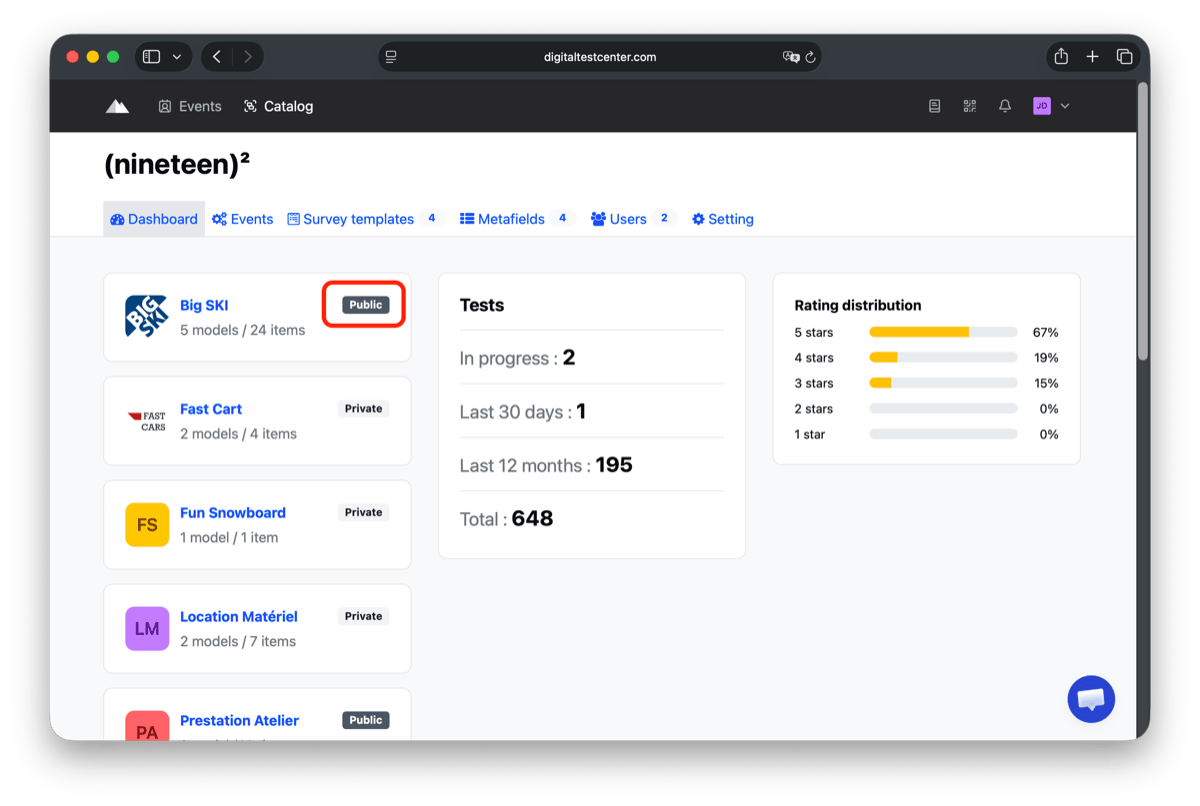Click the Total tests value 648
Screen dimensions: 1200x806
(532, 519)
